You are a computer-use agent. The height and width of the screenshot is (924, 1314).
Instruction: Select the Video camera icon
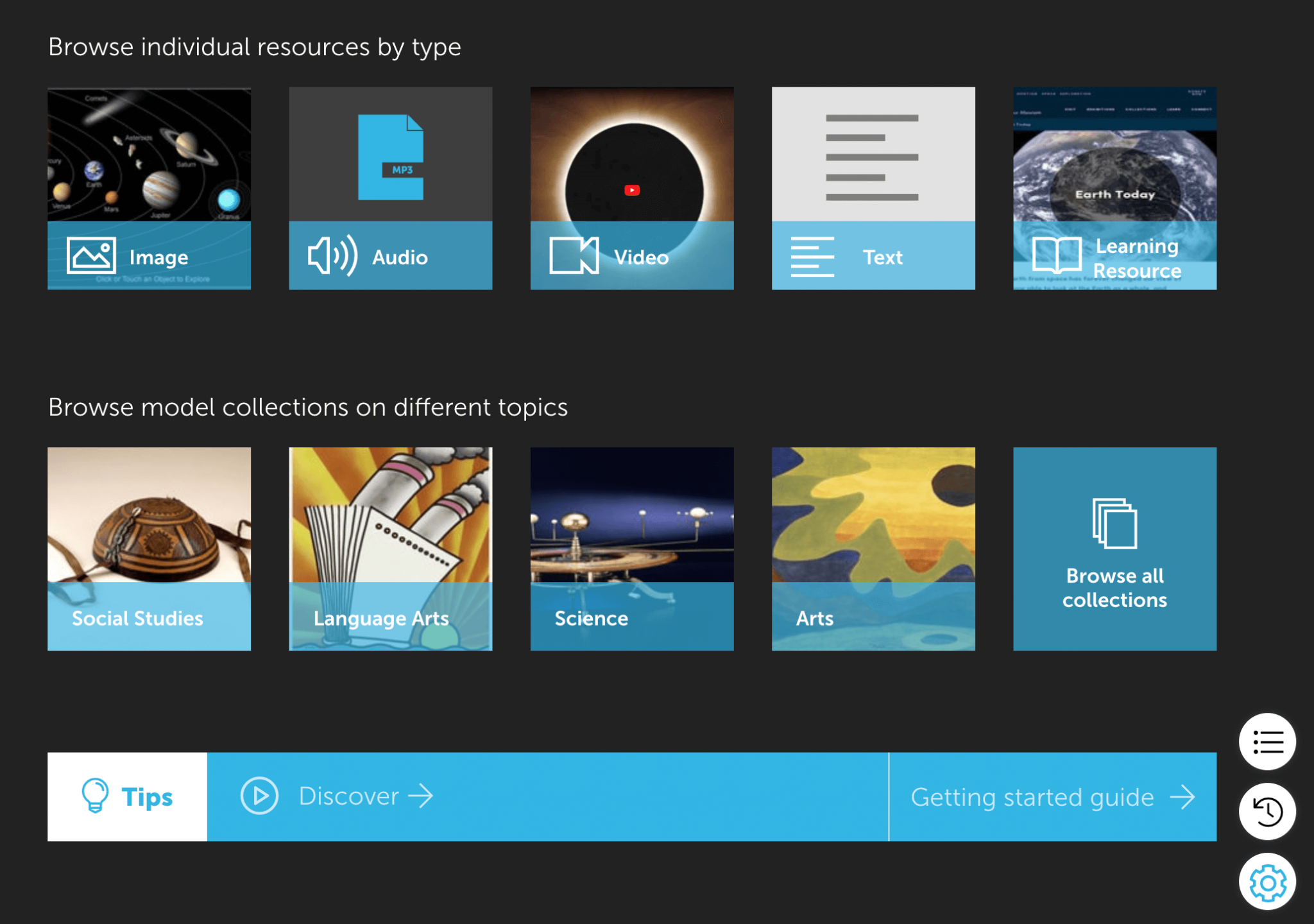click(x=573, y=257)
